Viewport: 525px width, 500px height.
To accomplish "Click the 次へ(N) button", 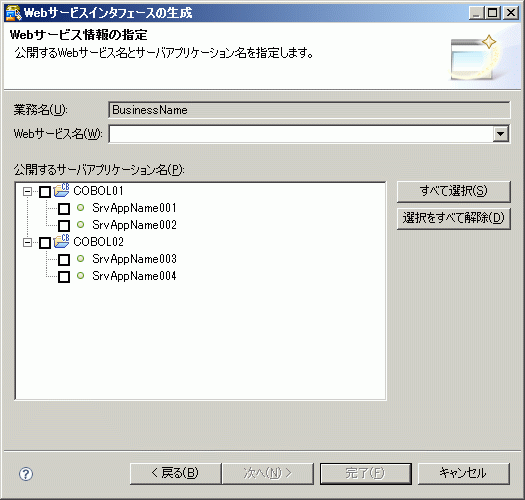I will (x=268, y=474).
